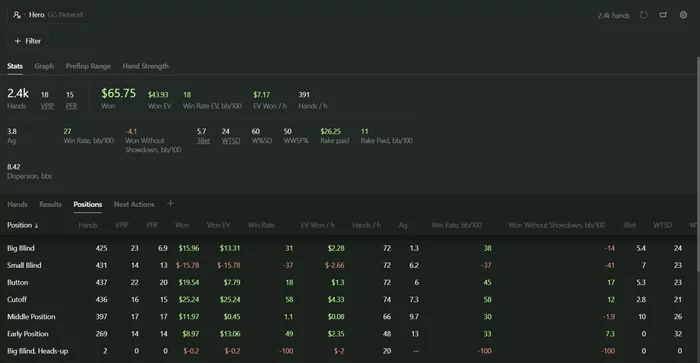Click the underlined WTSD stat label
Viewport: 700px width, 363px height.
click(231, 141)
